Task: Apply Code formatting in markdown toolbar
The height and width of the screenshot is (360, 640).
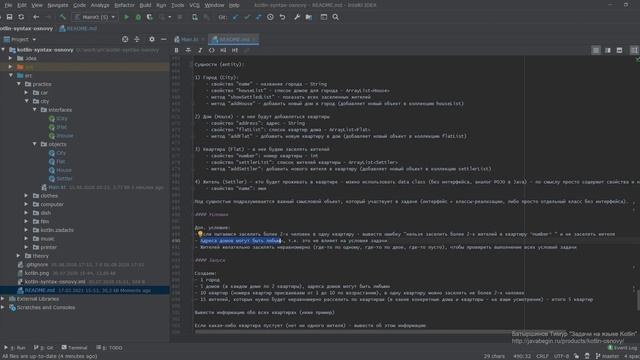Action: pyautogui.click(x=211, y=50)
